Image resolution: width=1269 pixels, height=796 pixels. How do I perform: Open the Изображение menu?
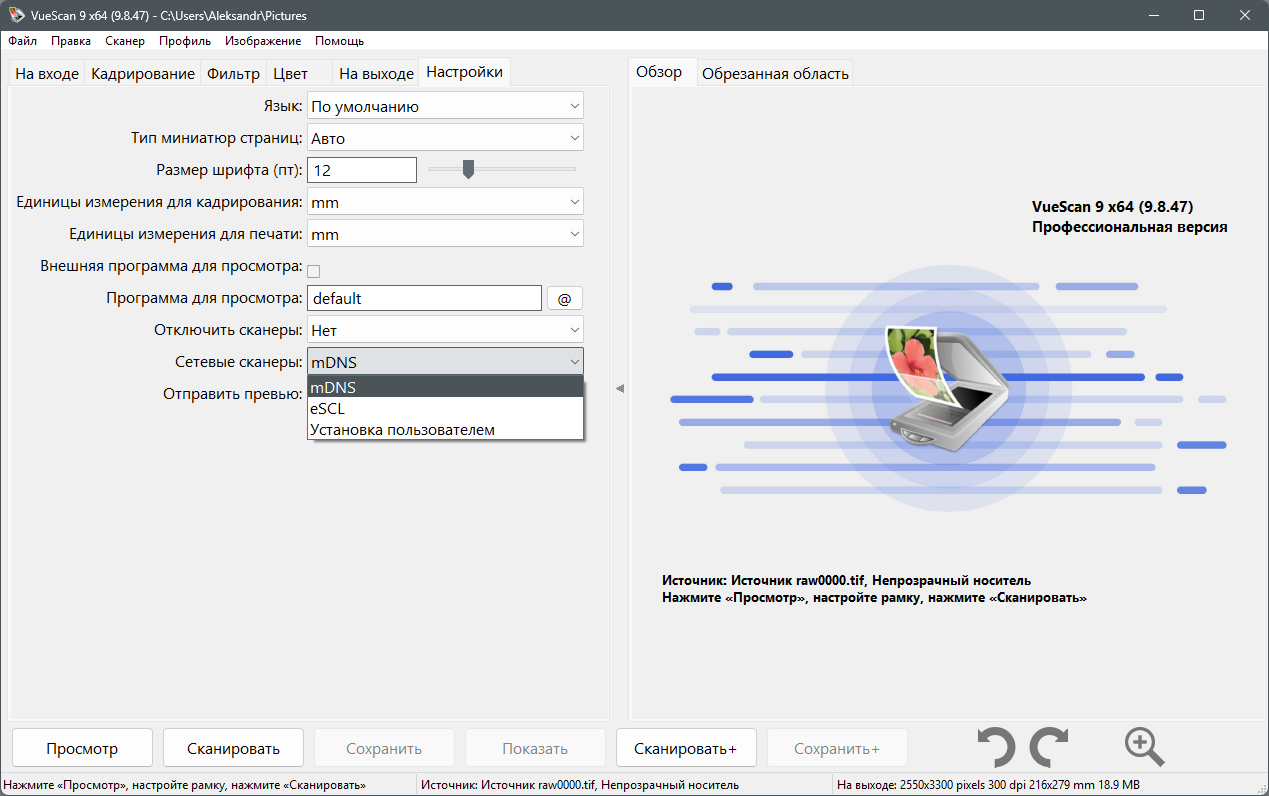coord(263,41)
